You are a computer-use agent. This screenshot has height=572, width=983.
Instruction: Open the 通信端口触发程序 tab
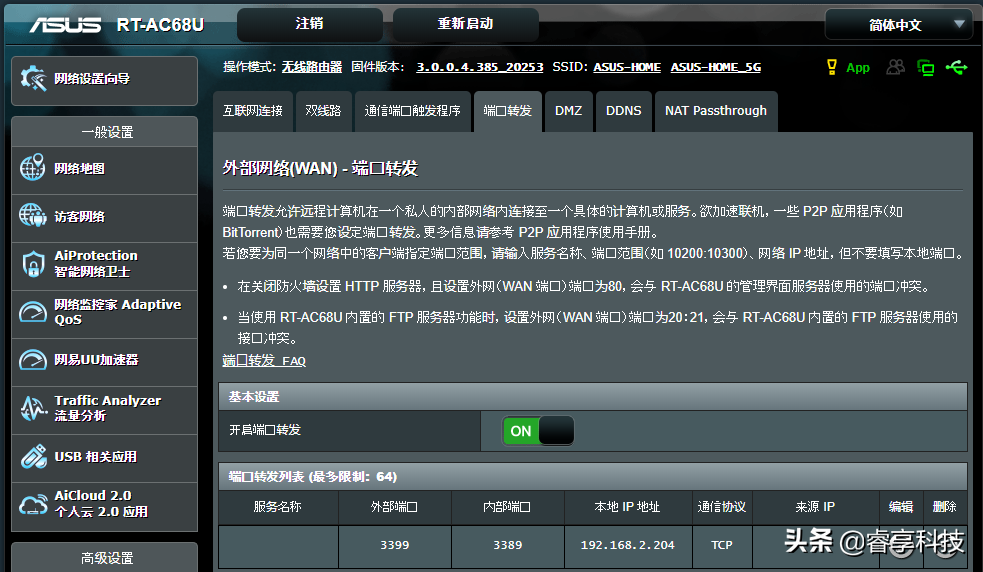pyautogui.click(x=413, y=111)
